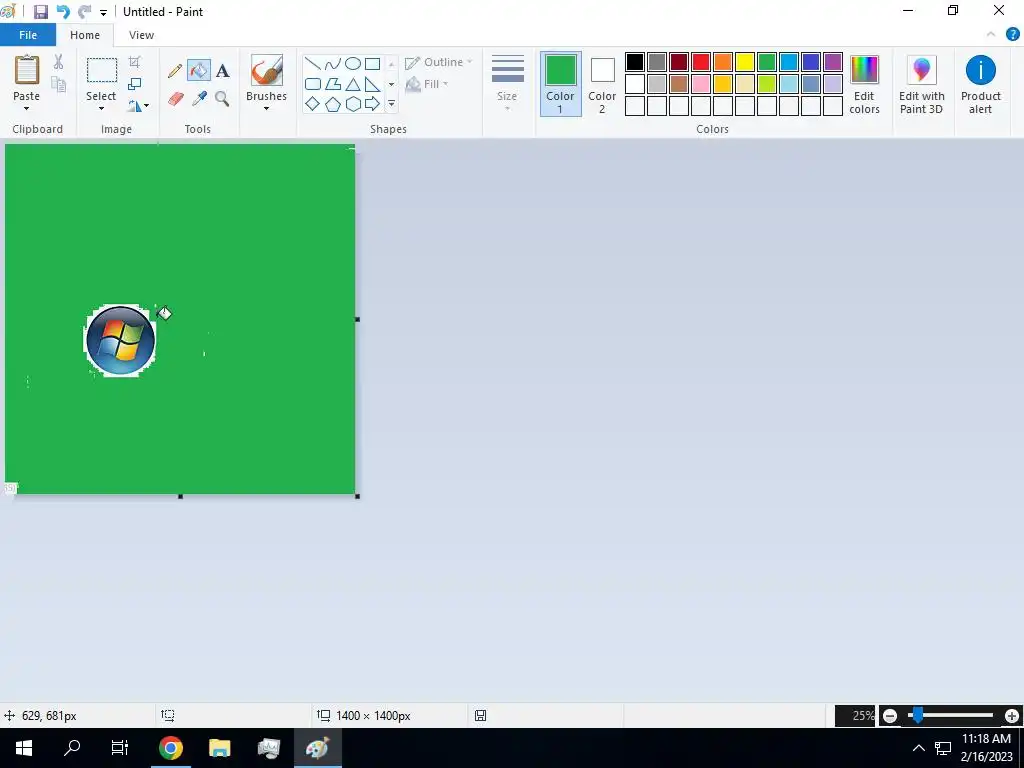Choose the Triangle shape
This screenshot has height=768, width=1024.
pyautogui.click(x=353, y=84)
